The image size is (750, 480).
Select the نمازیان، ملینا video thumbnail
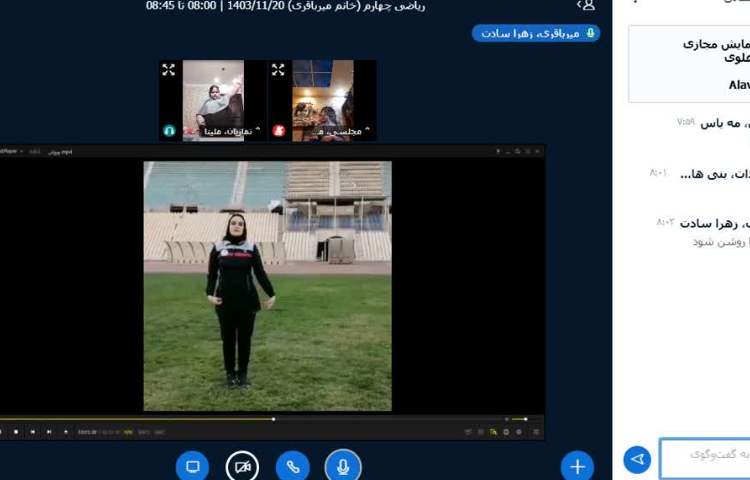click(x=213, y=100)
